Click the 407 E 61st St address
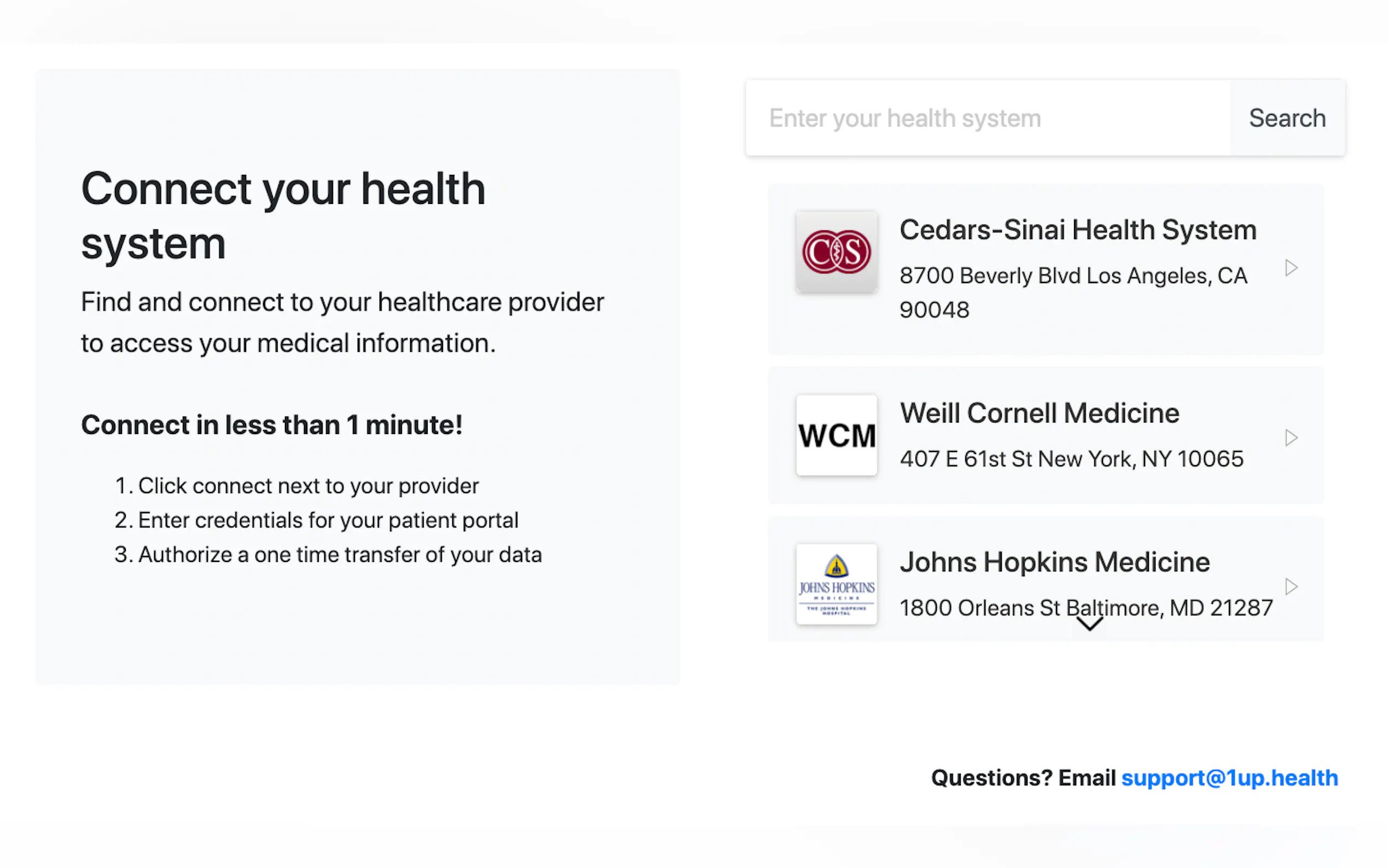 tap(1071, 459)
